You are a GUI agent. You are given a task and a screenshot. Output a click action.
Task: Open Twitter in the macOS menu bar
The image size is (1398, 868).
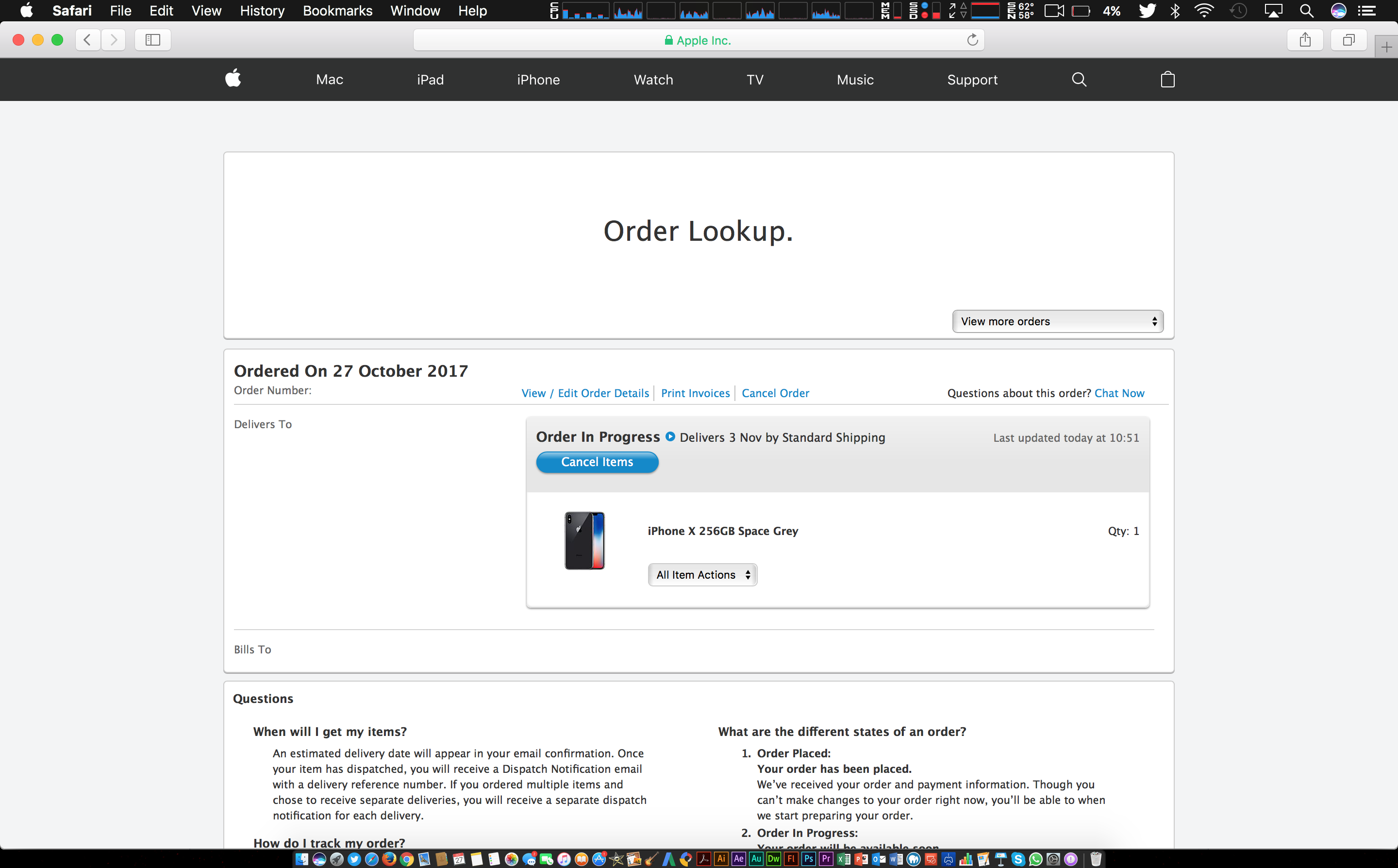coord(1147,10)
